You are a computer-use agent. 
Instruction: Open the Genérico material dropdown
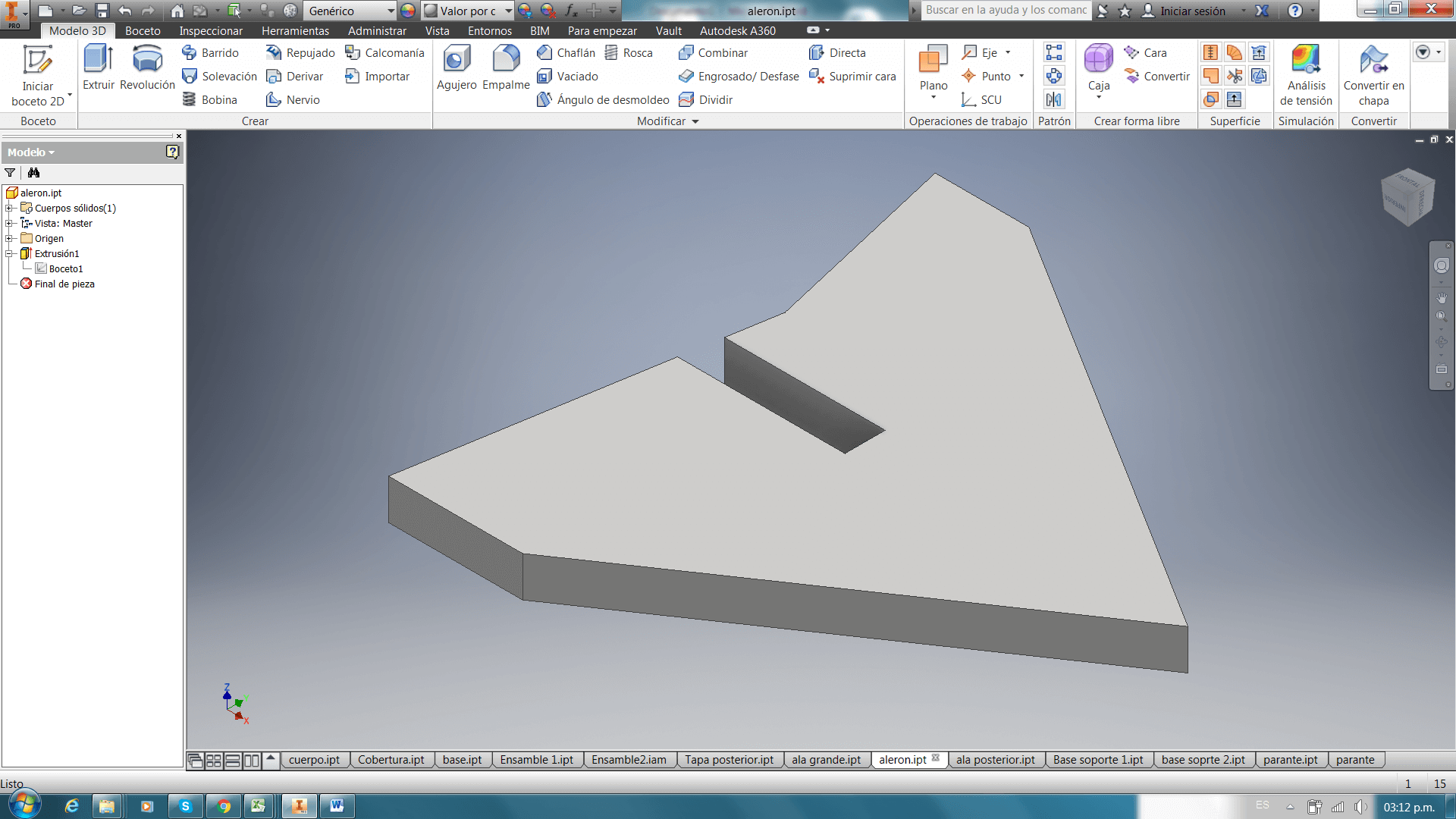[x=391, y=11]
